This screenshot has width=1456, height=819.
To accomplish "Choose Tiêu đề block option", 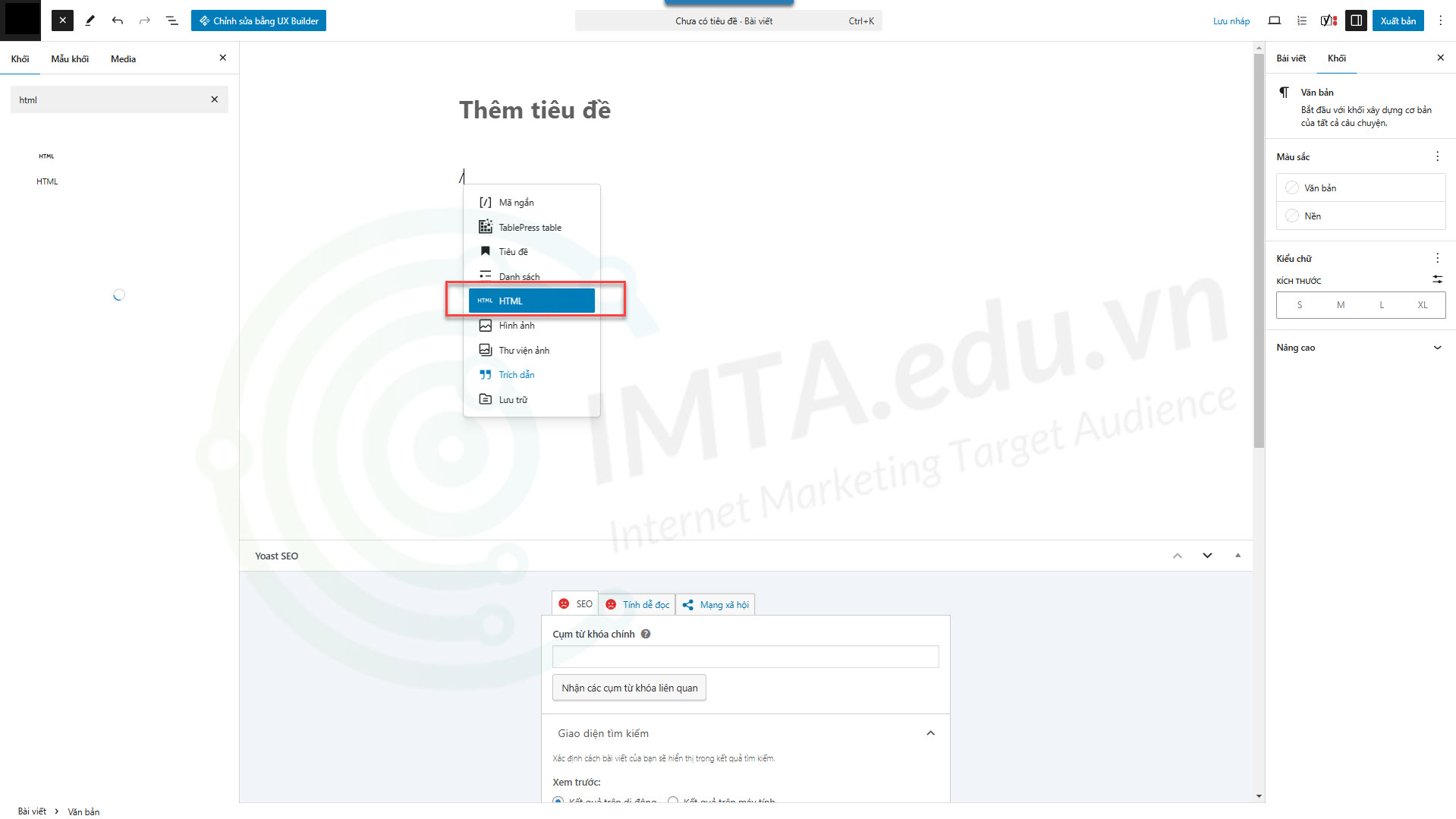I will pyautogui.click(x=531, y=251).
